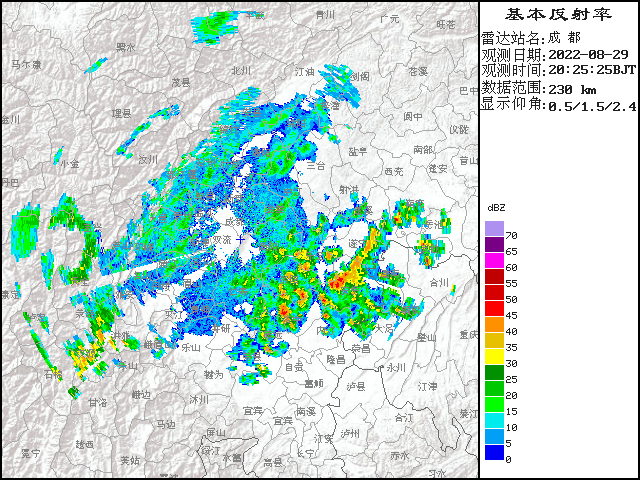Click the 马尔康 map label
The image size is (640, 480).
(x=26, y=64)
